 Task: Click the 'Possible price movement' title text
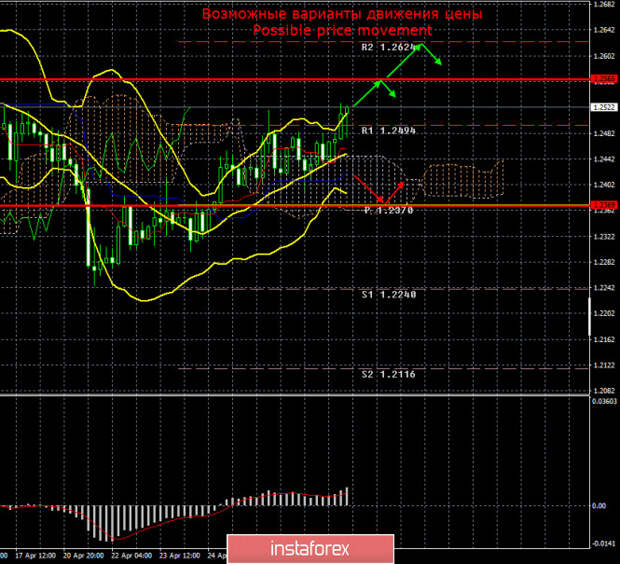point(342,30)
